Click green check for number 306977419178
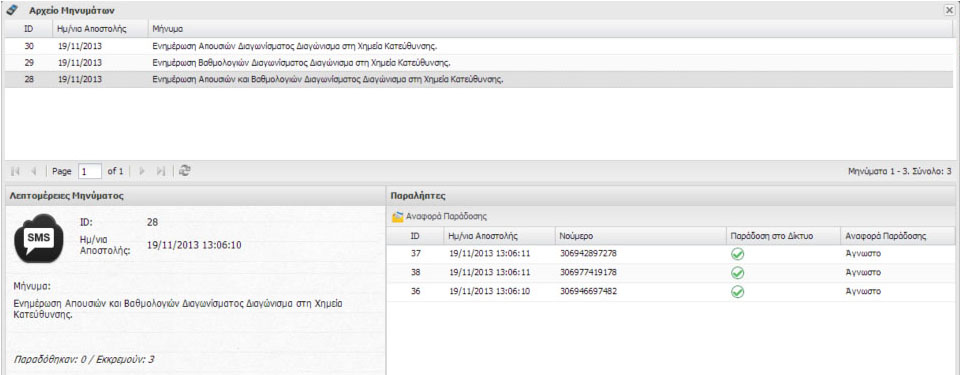This screenshot has height=375, width=960. (x=738, y=273)
